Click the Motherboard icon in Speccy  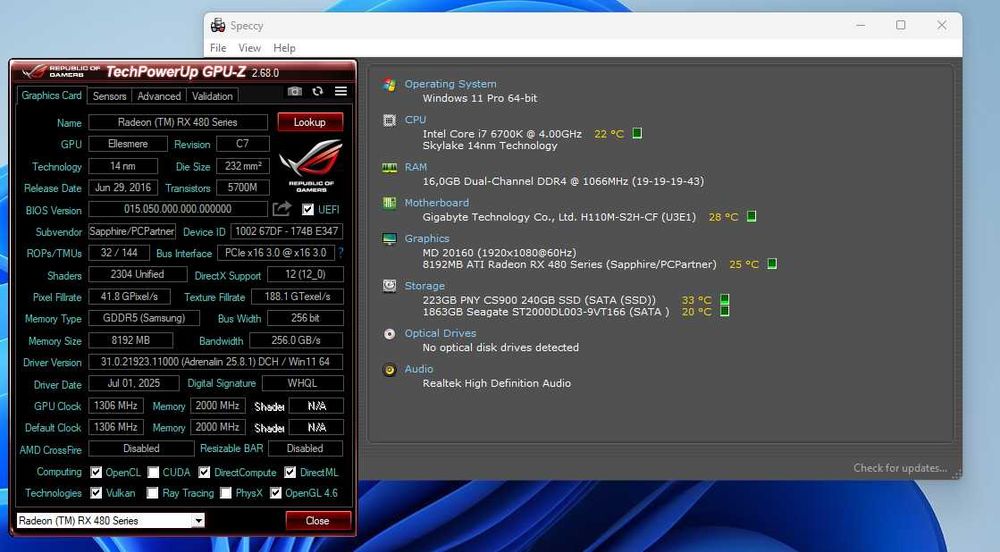(389, 203)
